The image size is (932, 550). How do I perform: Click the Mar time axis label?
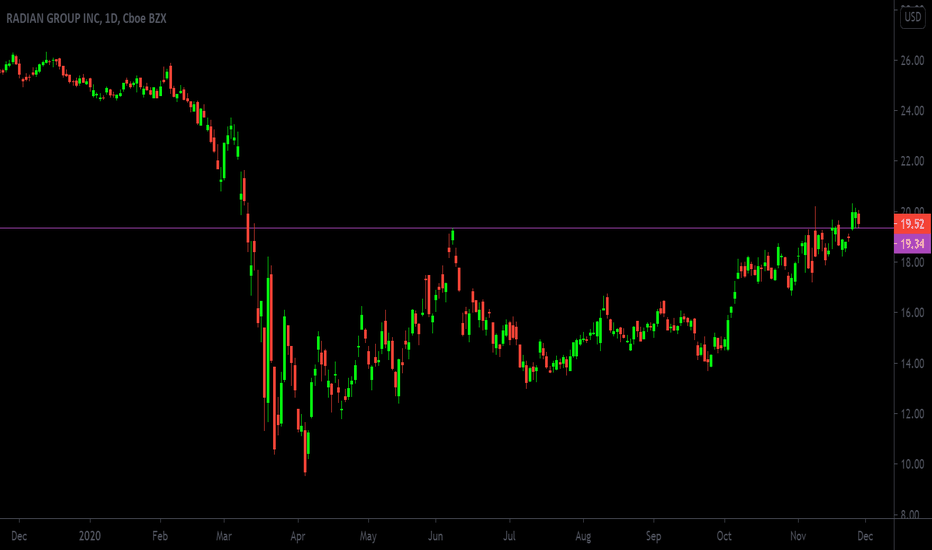coord(224,536)
